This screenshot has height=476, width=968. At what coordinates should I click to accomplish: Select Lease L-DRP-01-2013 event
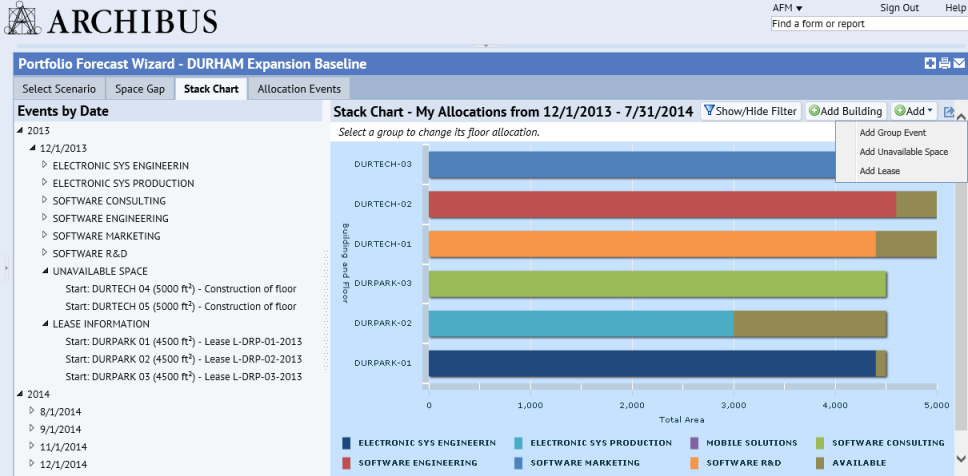pyautogui.click(x=183, y=341)
